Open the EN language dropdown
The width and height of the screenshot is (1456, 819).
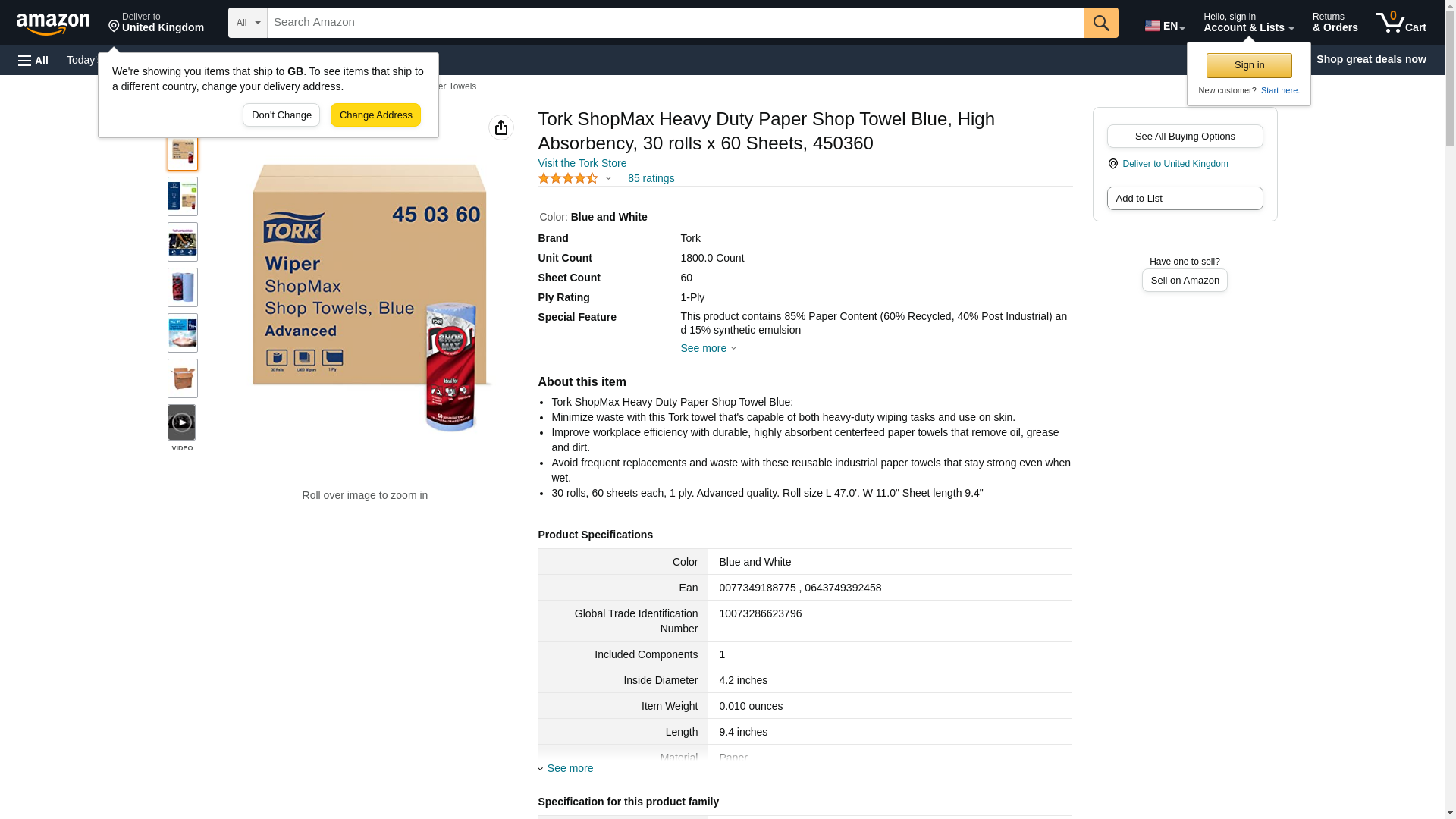pyautogui.click(x=1164, y=26)
